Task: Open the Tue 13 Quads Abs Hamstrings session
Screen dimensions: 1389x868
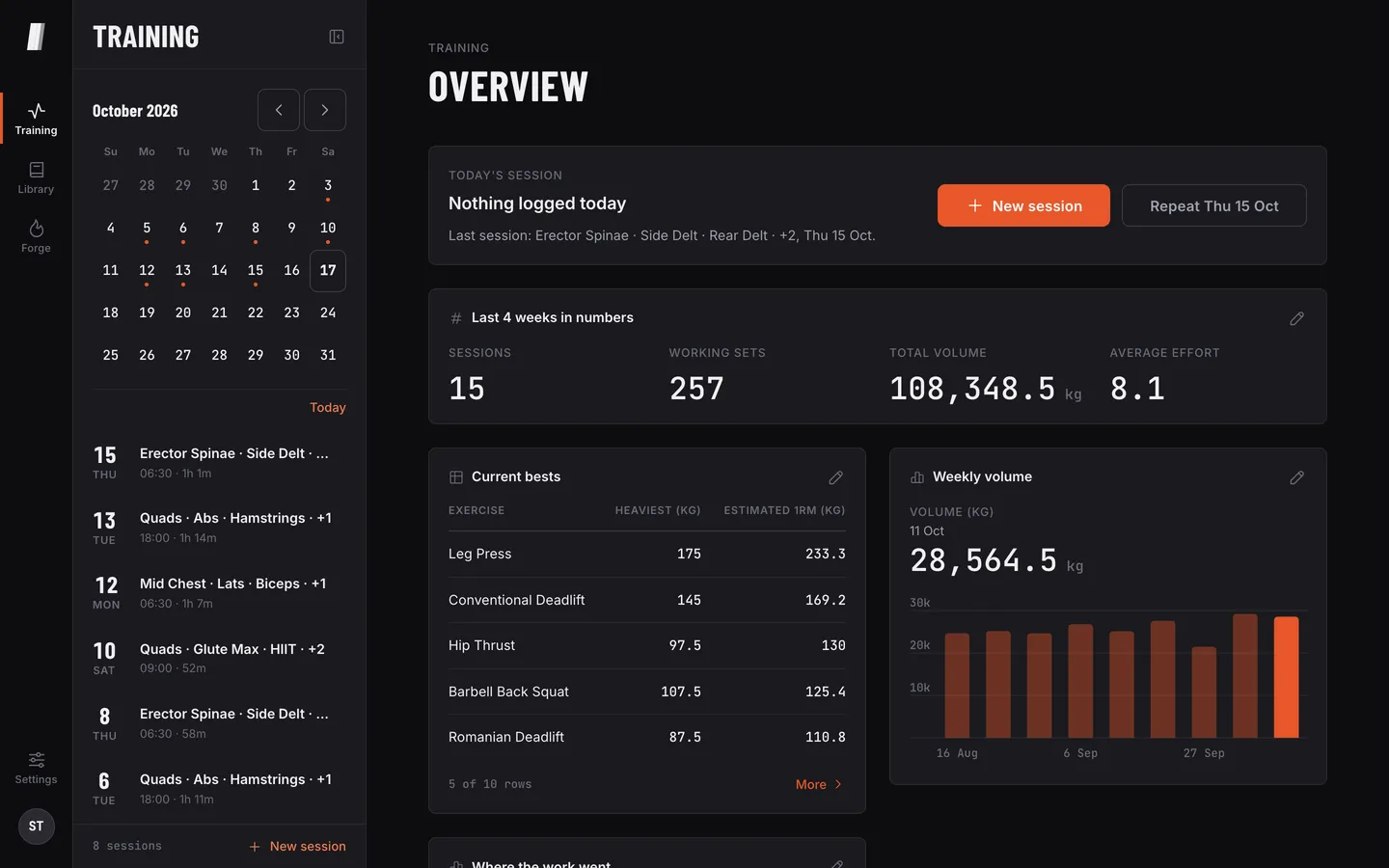Action: pos(219,528)
